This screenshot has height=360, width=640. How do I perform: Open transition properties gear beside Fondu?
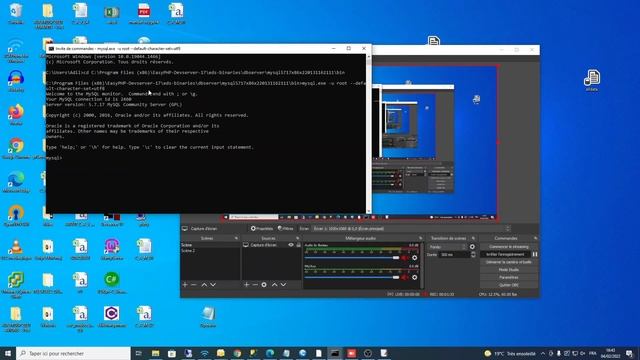pyautogui.click(x=472, y=247)
